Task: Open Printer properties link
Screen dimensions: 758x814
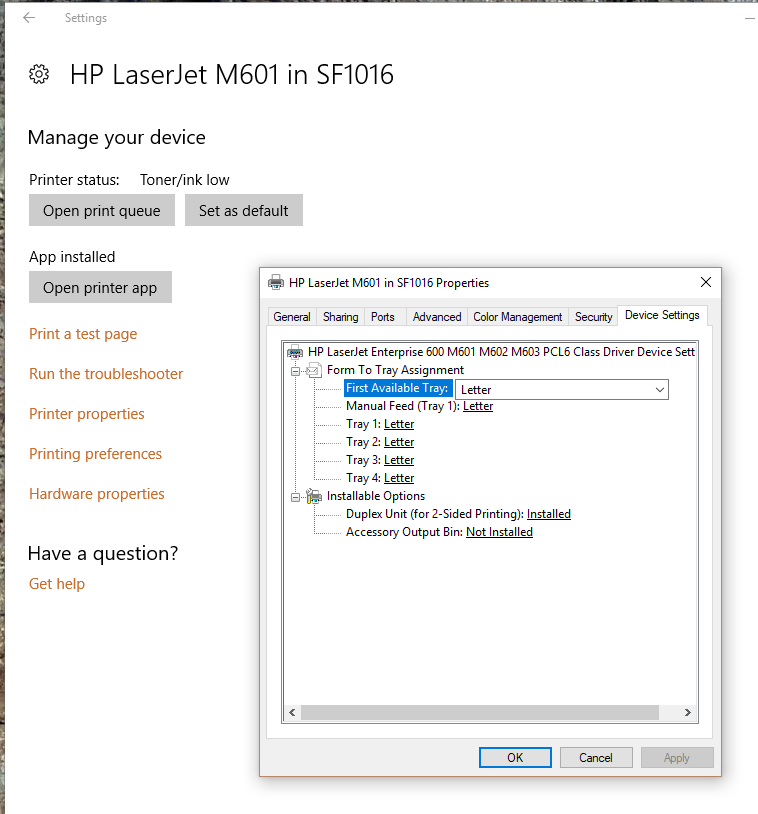Action: [x=87, y=414]
